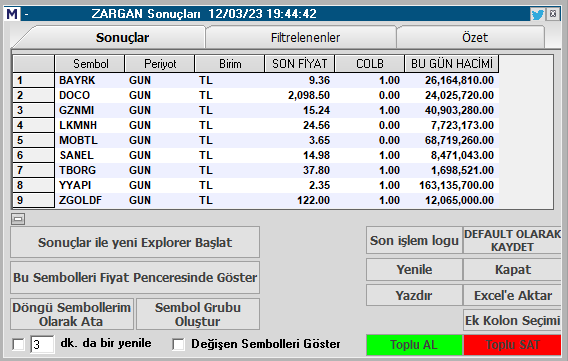Click the M application logo icon
This screenshot has height=361, width=568.
[12, 14]
